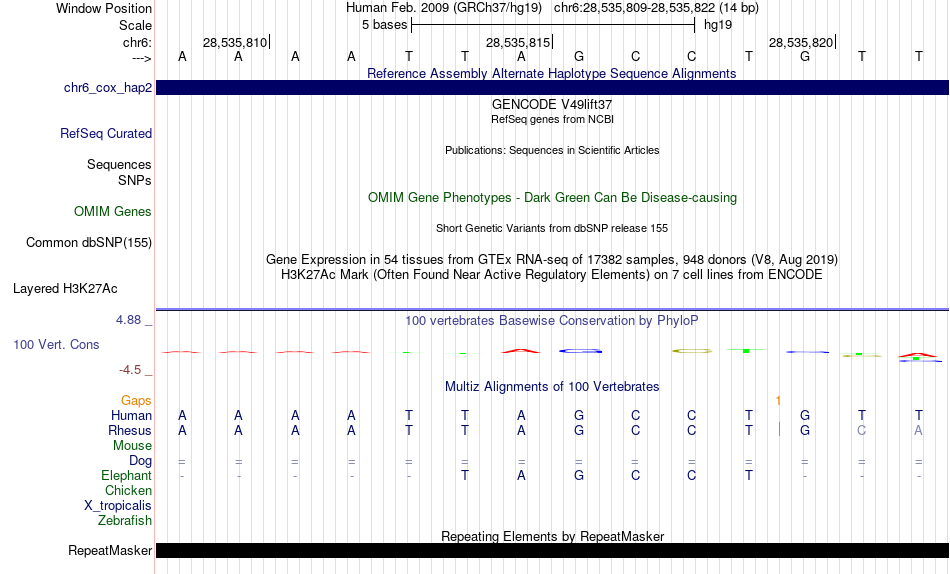This screenshot has height=574, width=950.
Task: Open Multiz Alignments of 100 Vertebrates title
Action: (x=552, y=387)
